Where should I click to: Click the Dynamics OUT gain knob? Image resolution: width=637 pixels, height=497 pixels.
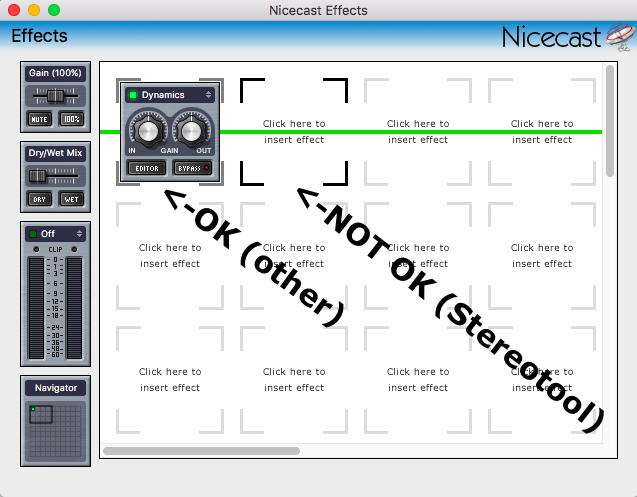[191, 130]
